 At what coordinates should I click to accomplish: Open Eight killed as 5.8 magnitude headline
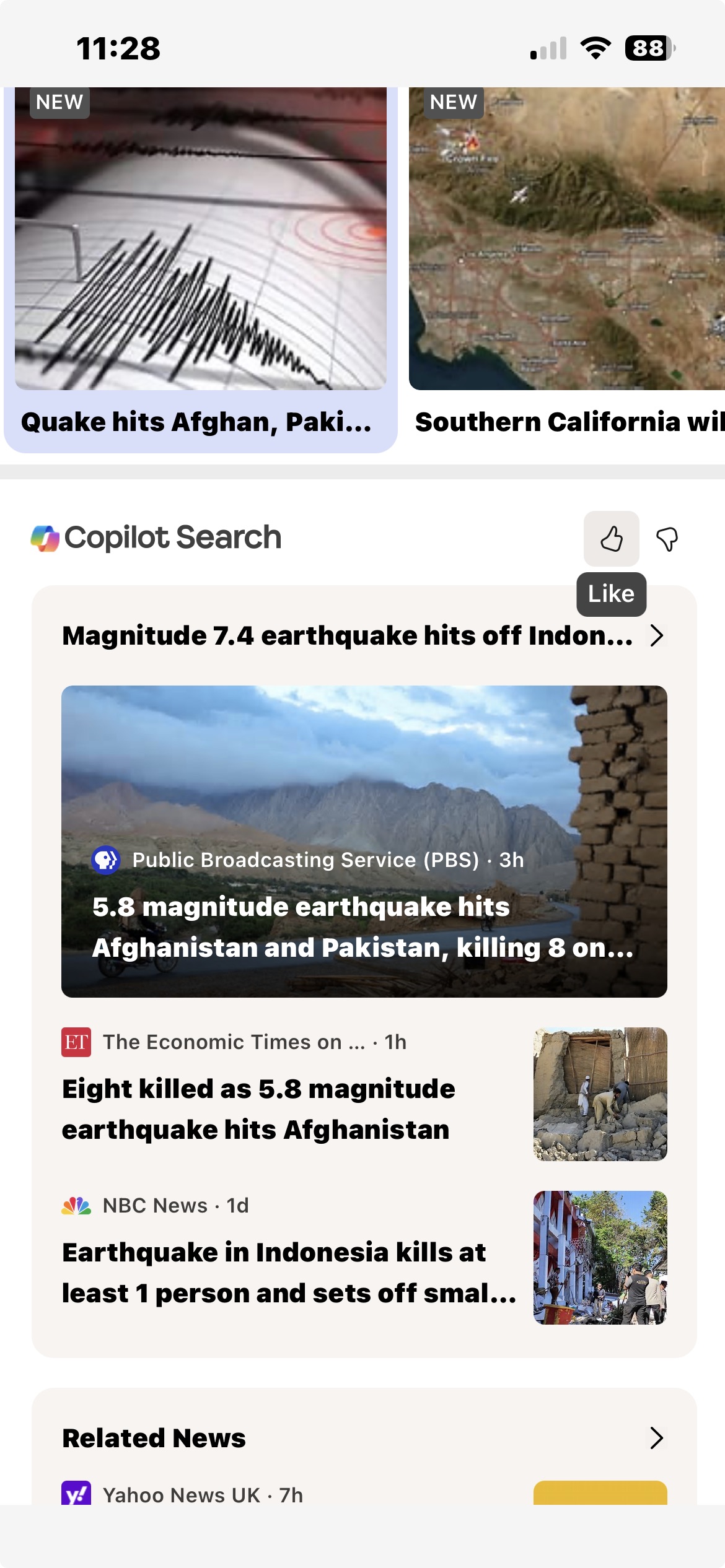pyautogui.click(x=259, y=1109)
